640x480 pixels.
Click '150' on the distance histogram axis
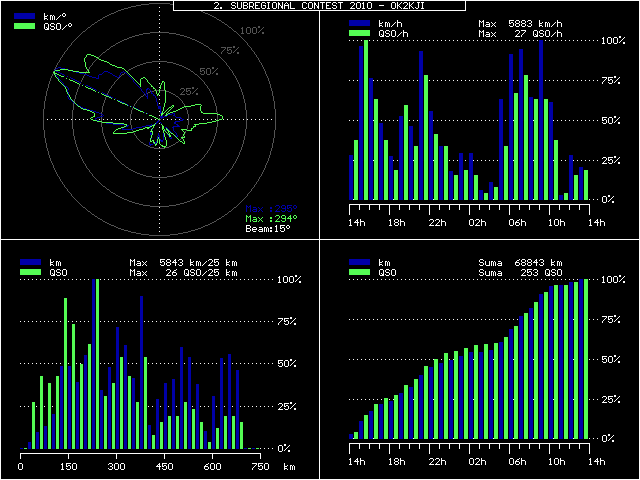[x=69, y=467]
